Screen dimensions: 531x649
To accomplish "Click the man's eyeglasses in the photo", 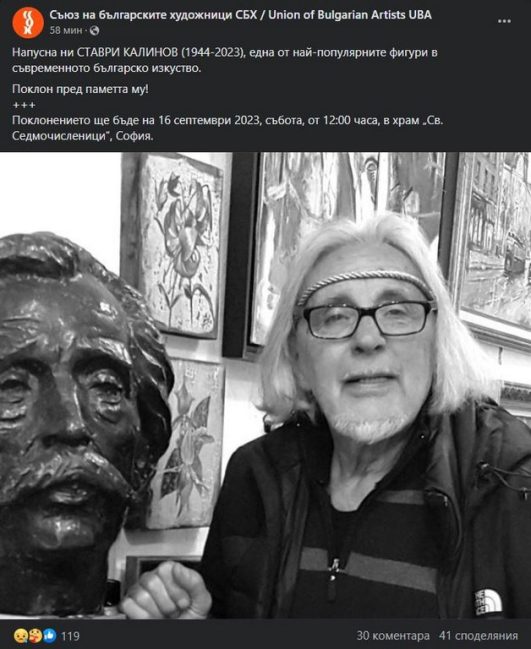I will point(368,318).
